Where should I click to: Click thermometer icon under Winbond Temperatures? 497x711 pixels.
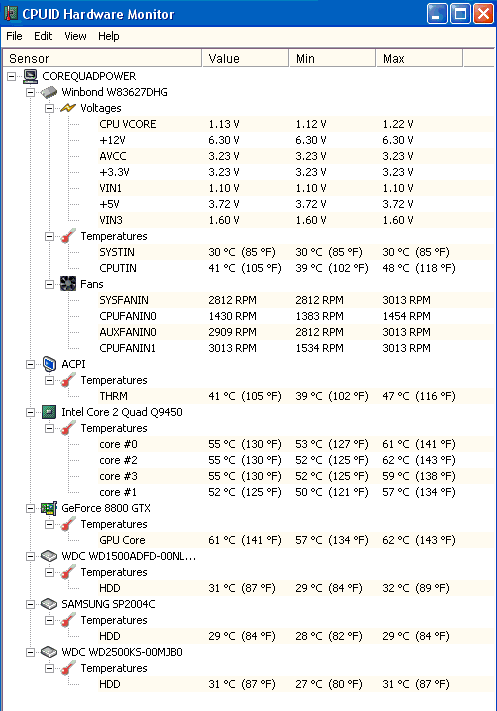(68, 236)
